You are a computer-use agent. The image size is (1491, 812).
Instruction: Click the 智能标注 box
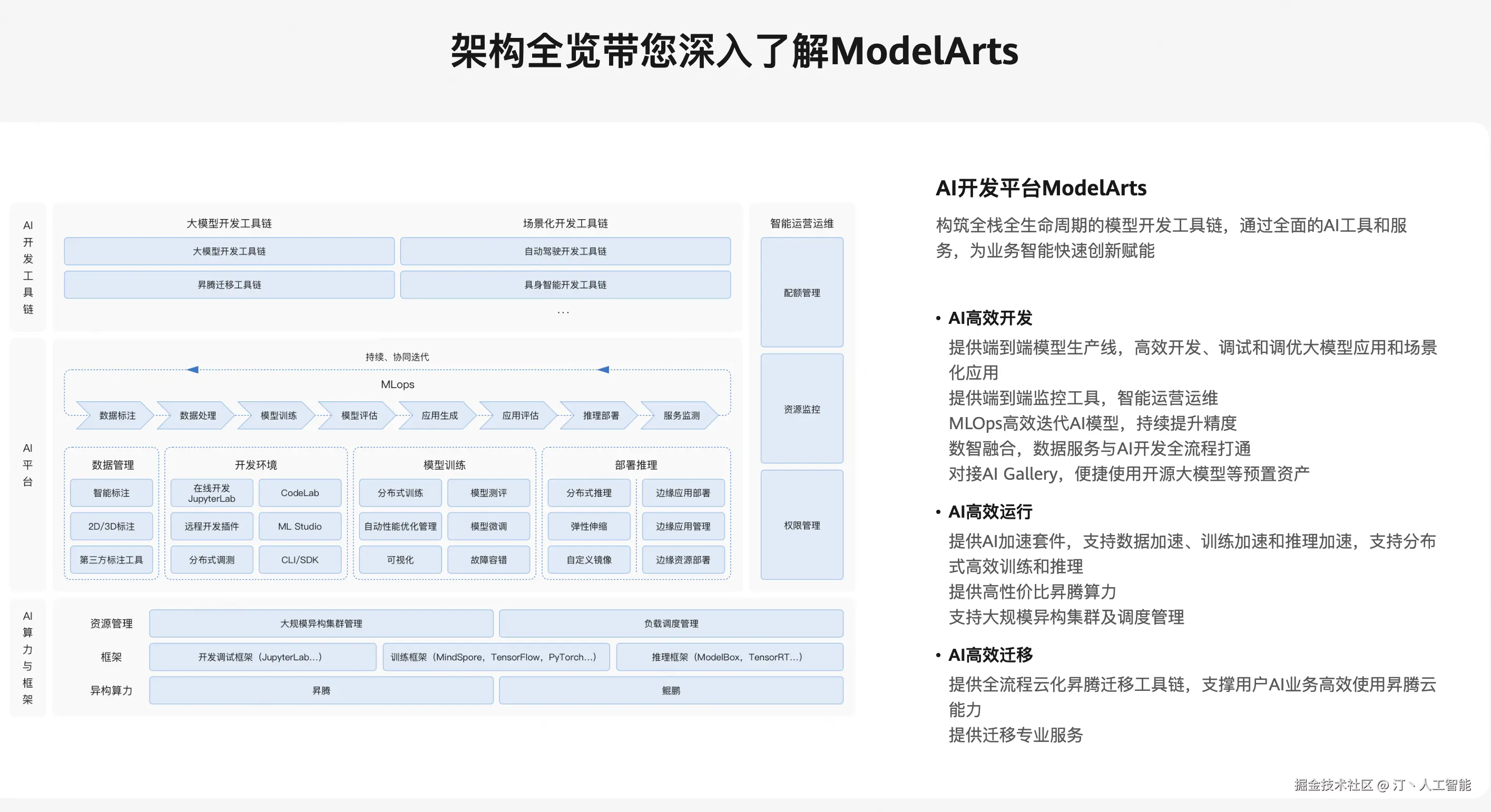pyautogui.click(x=111, y=493)
